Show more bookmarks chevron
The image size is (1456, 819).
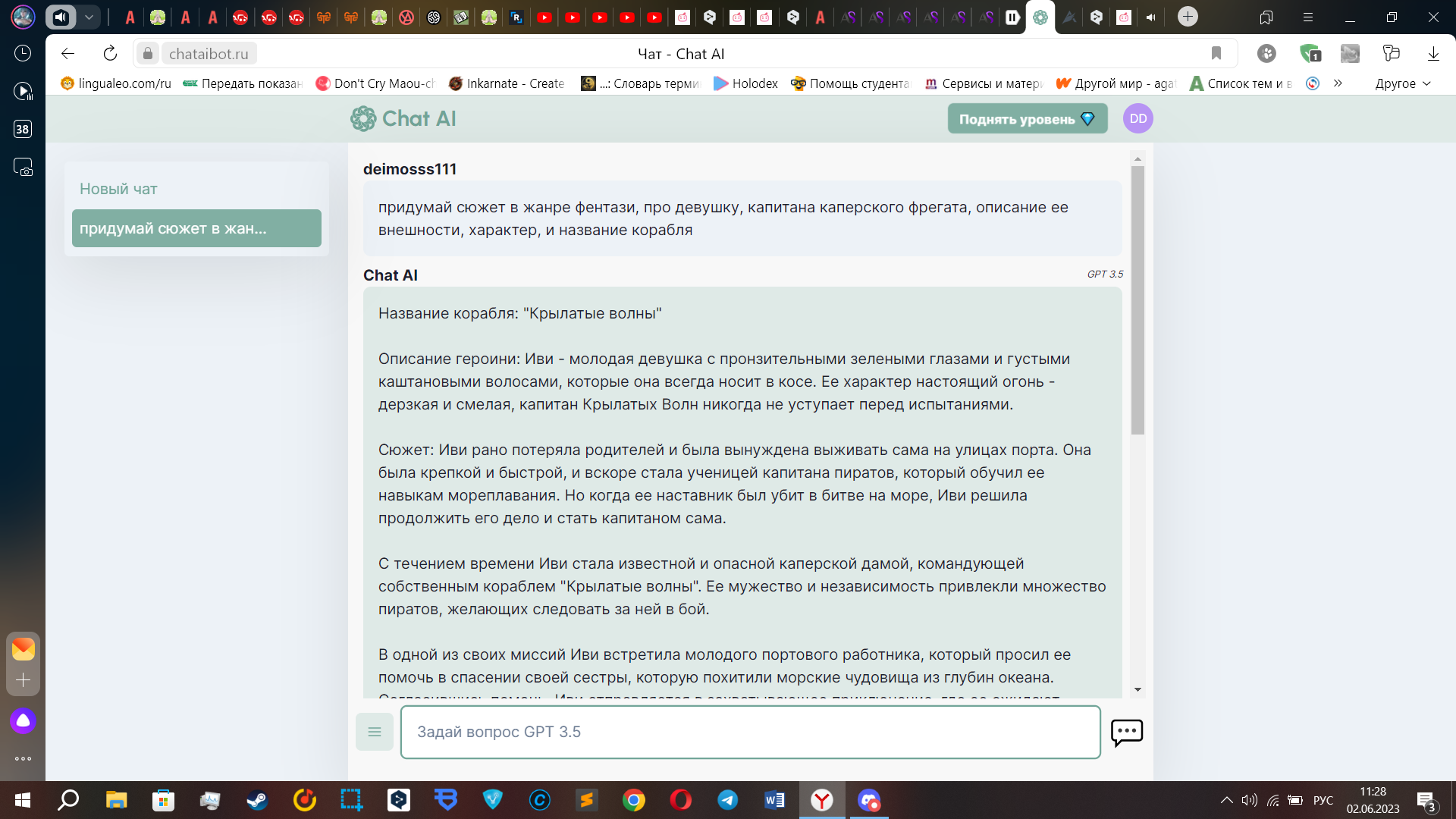point(1338,83)
